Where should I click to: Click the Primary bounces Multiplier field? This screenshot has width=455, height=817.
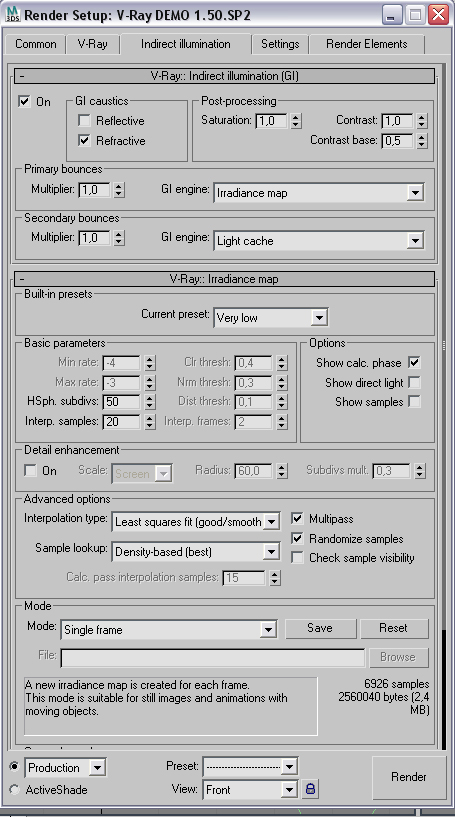pos(95,190)
